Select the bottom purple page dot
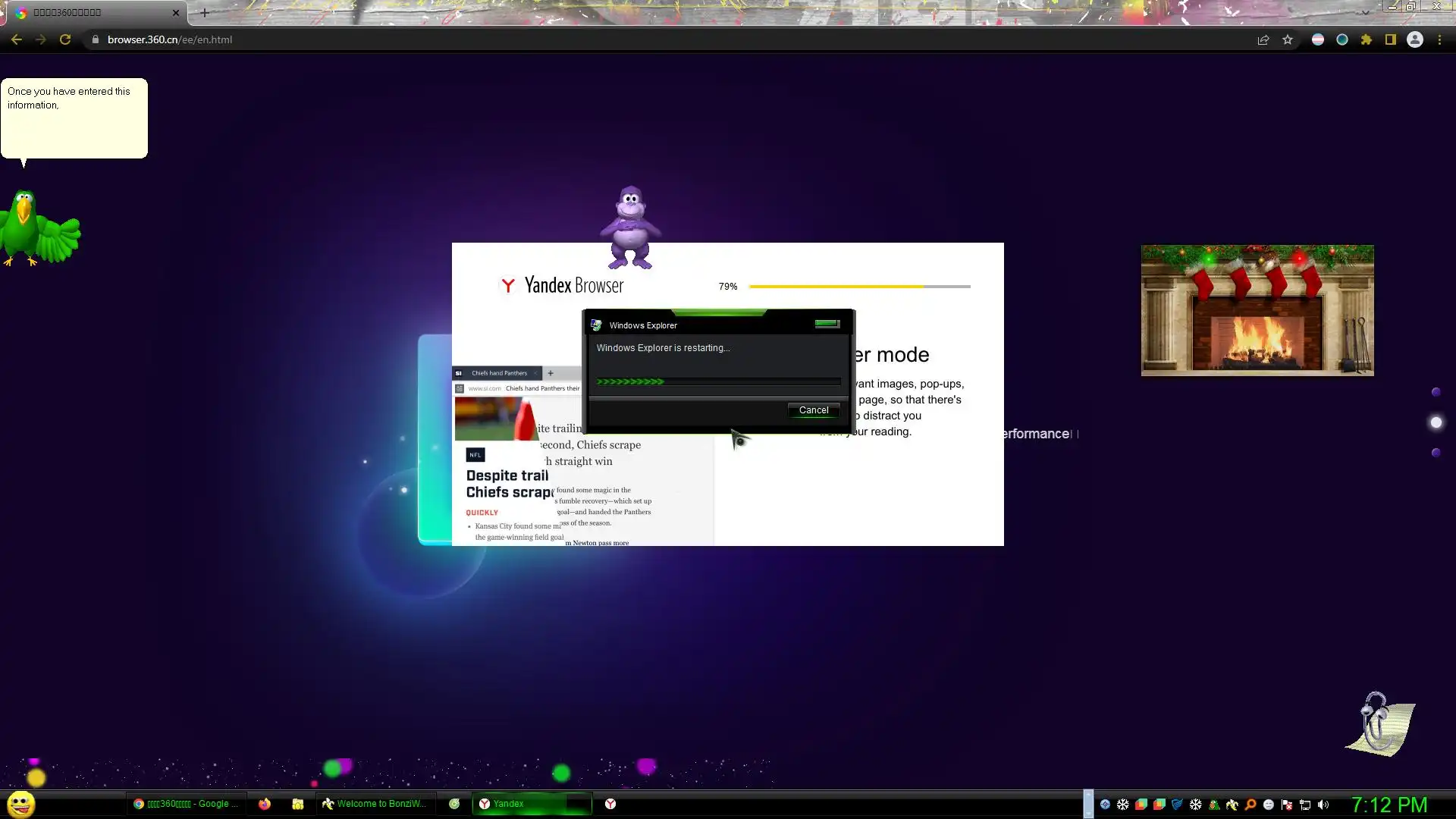This screenshot has height=819, width=1456. coord(1436,453)
